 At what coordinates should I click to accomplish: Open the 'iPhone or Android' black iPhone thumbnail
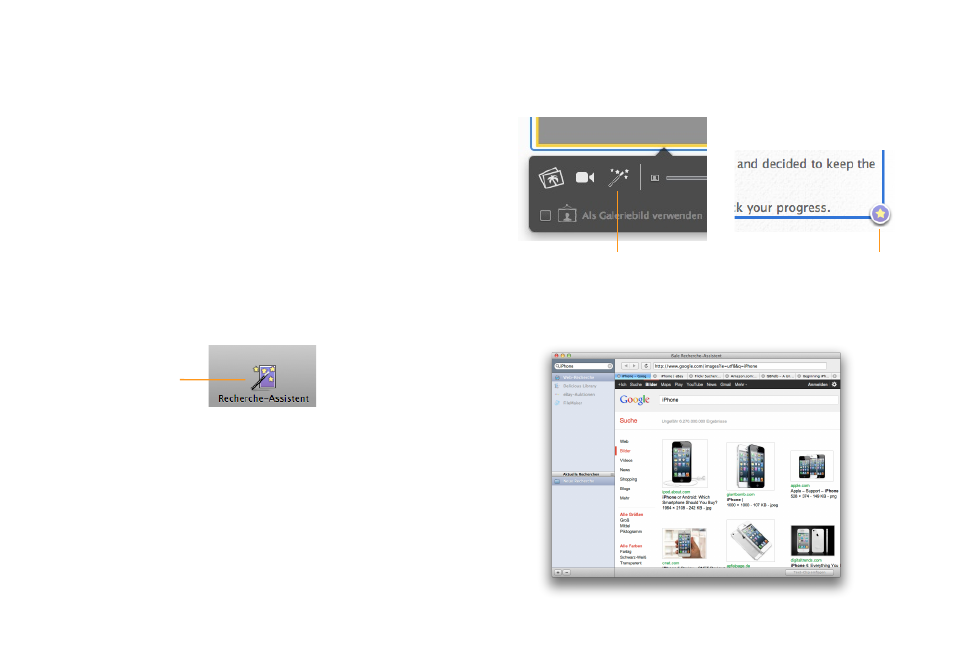coord(685,464)
